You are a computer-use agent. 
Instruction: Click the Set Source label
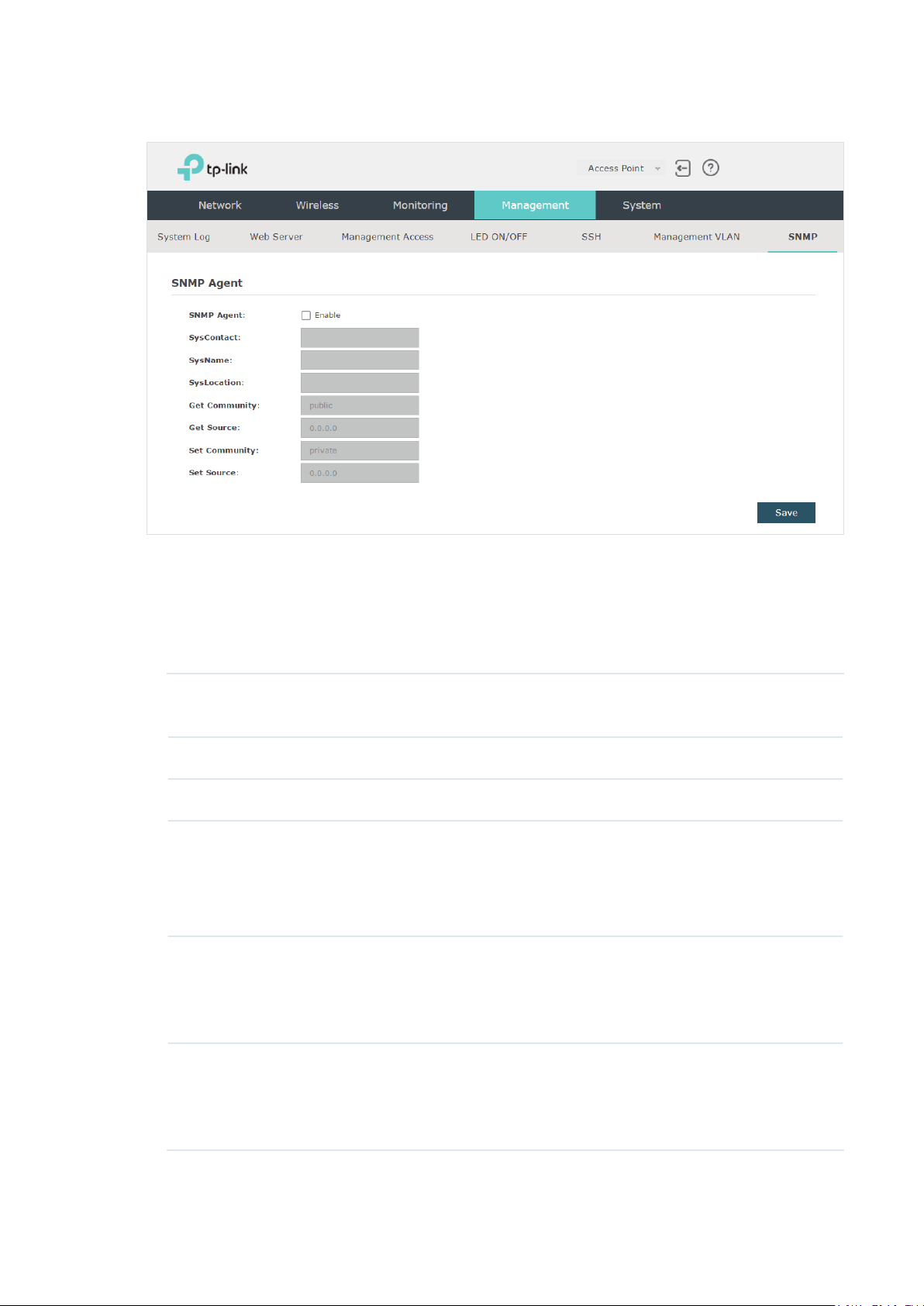click(213, 473)
